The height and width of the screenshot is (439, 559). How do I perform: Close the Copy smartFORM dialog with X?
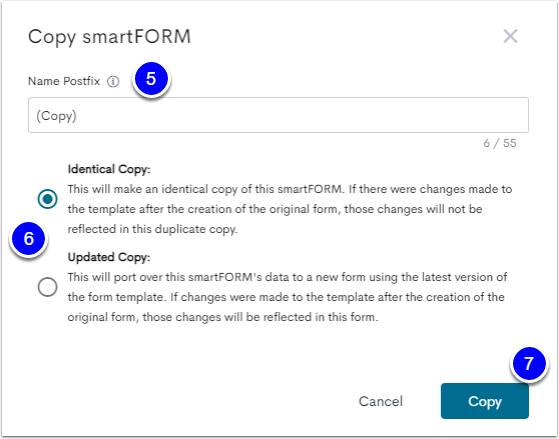click(x=510, y=36)
